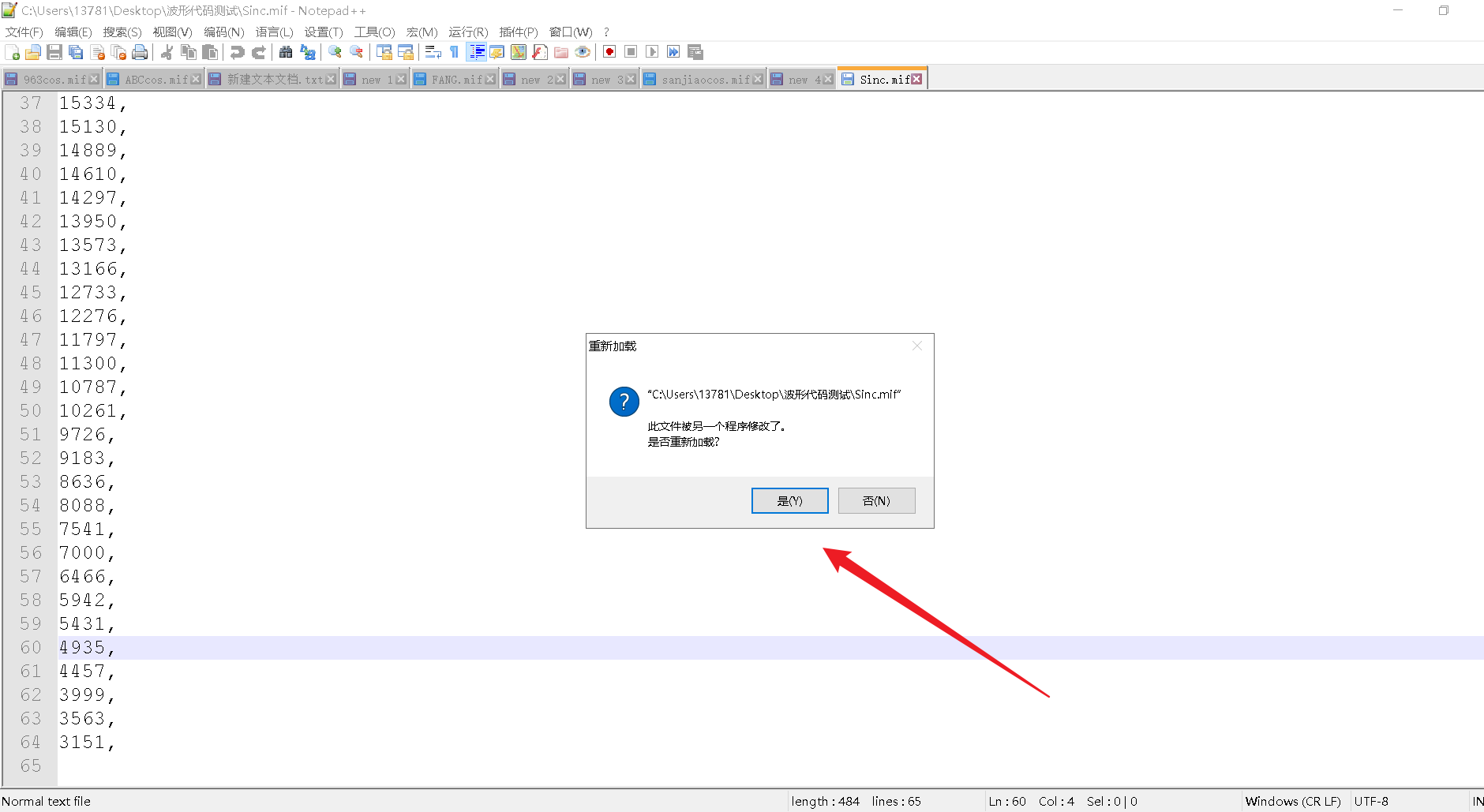
Task: Click 是(Y) to reload file
Action: tap(789, 500)
